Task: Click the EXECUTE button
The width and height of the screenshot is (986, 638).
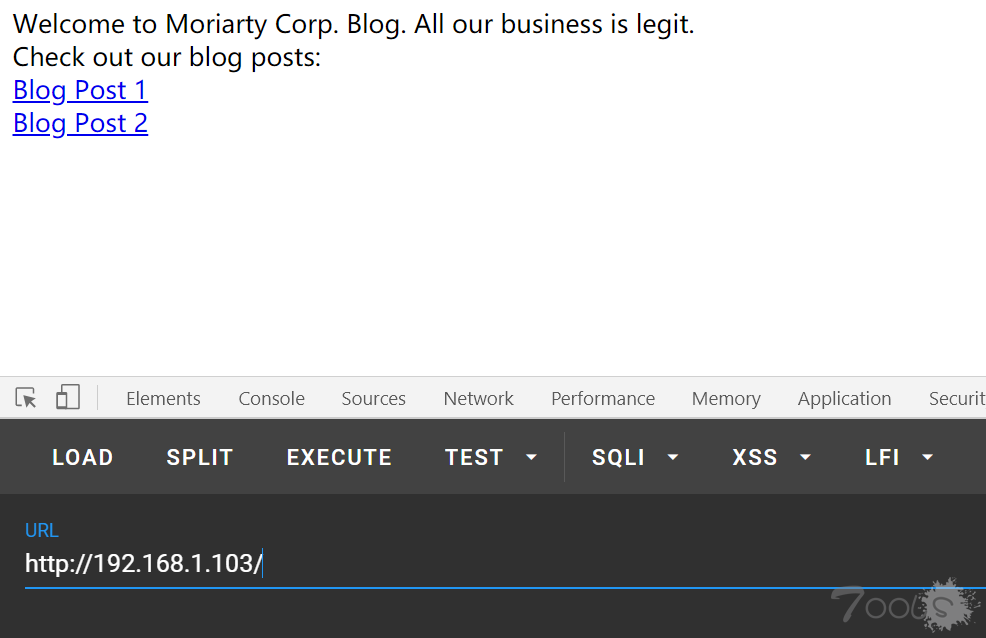Action: coord(340,457)
